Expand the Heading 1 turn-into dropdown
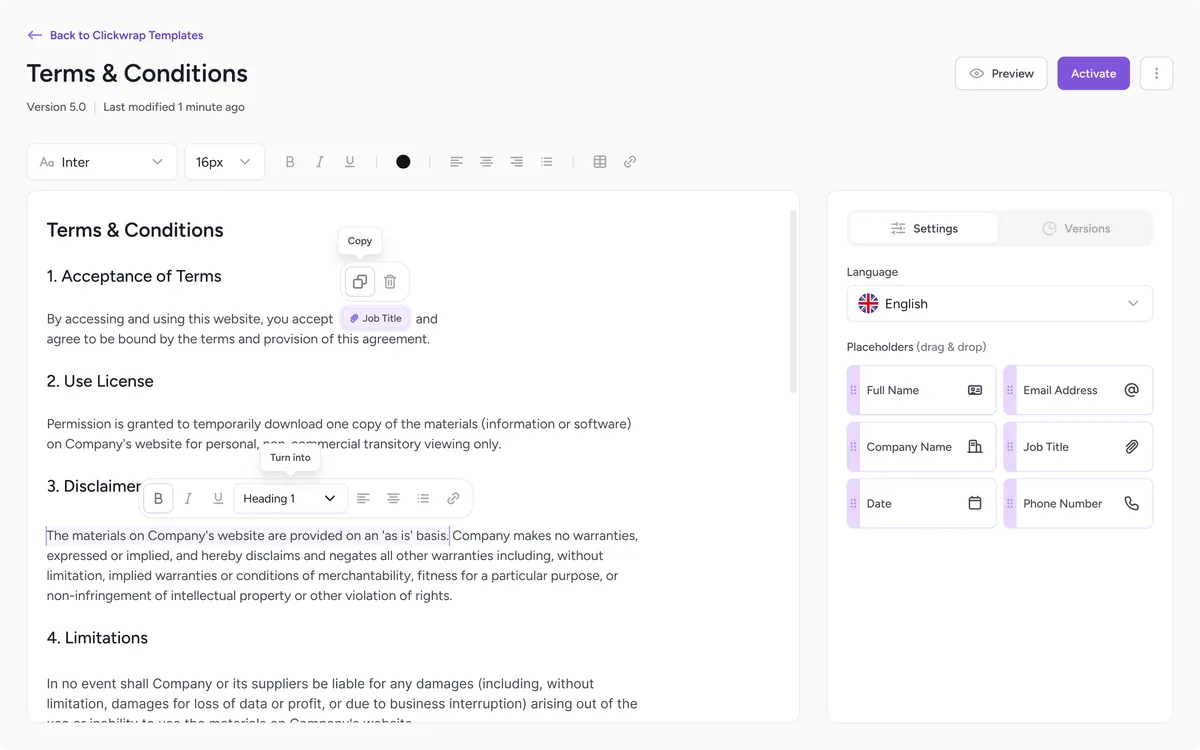Viewport: 1200px width, 750px height. coord(290,498)
